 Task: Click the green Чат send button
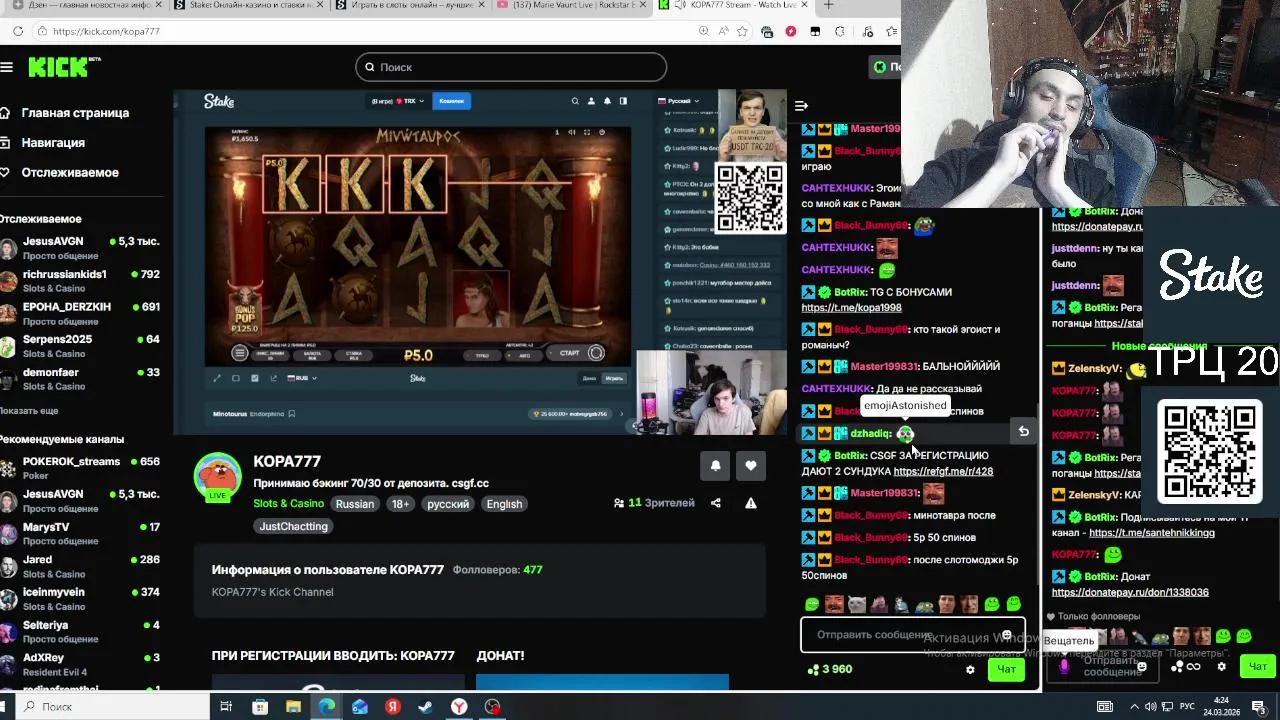[x=1006, y=669]
